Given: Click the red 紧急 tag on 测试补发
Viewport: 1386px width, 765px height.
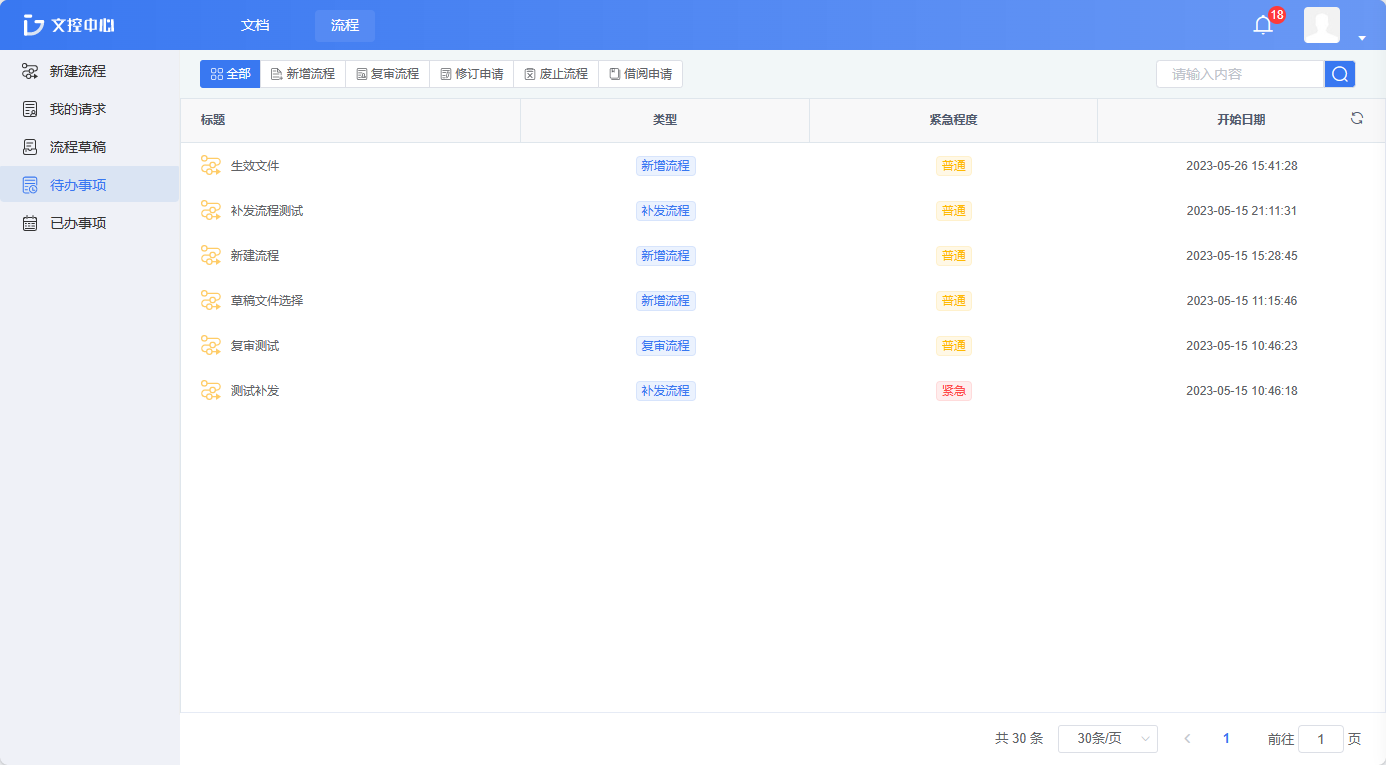Looking at the screenshot, I should pos(953,390).
